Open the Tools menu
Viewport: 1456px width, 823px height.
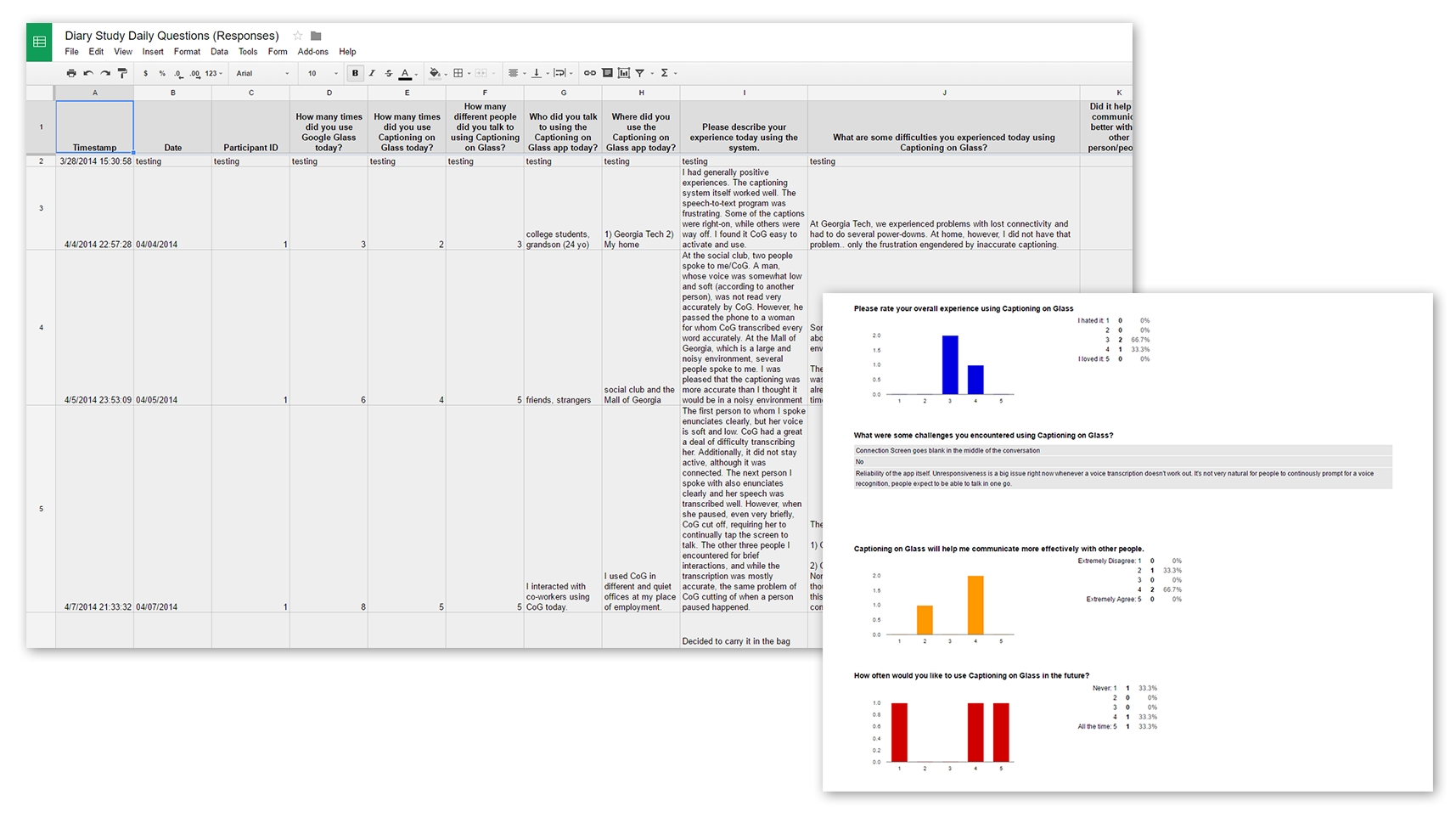pos(248,52)
